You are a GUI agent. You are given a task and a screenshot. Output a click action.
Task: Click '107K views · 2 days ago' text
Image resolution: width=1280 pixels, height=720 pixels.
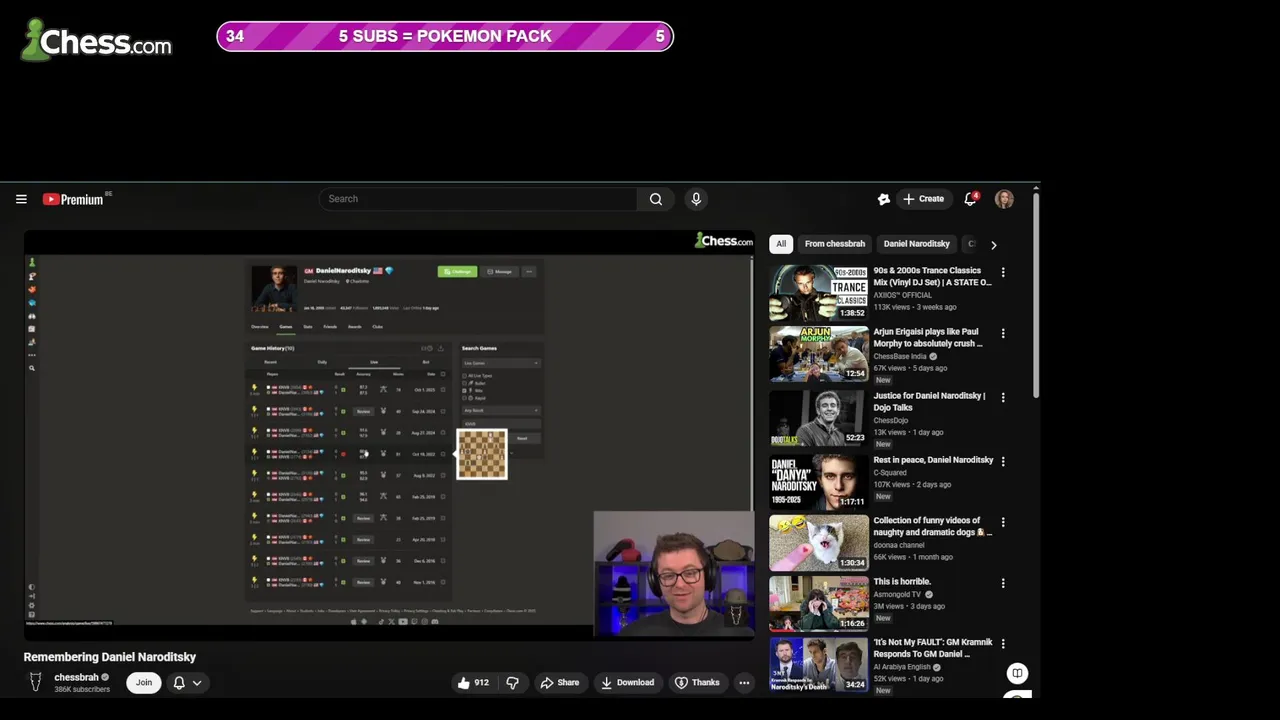pyautogui.click(x=912, y=484)
